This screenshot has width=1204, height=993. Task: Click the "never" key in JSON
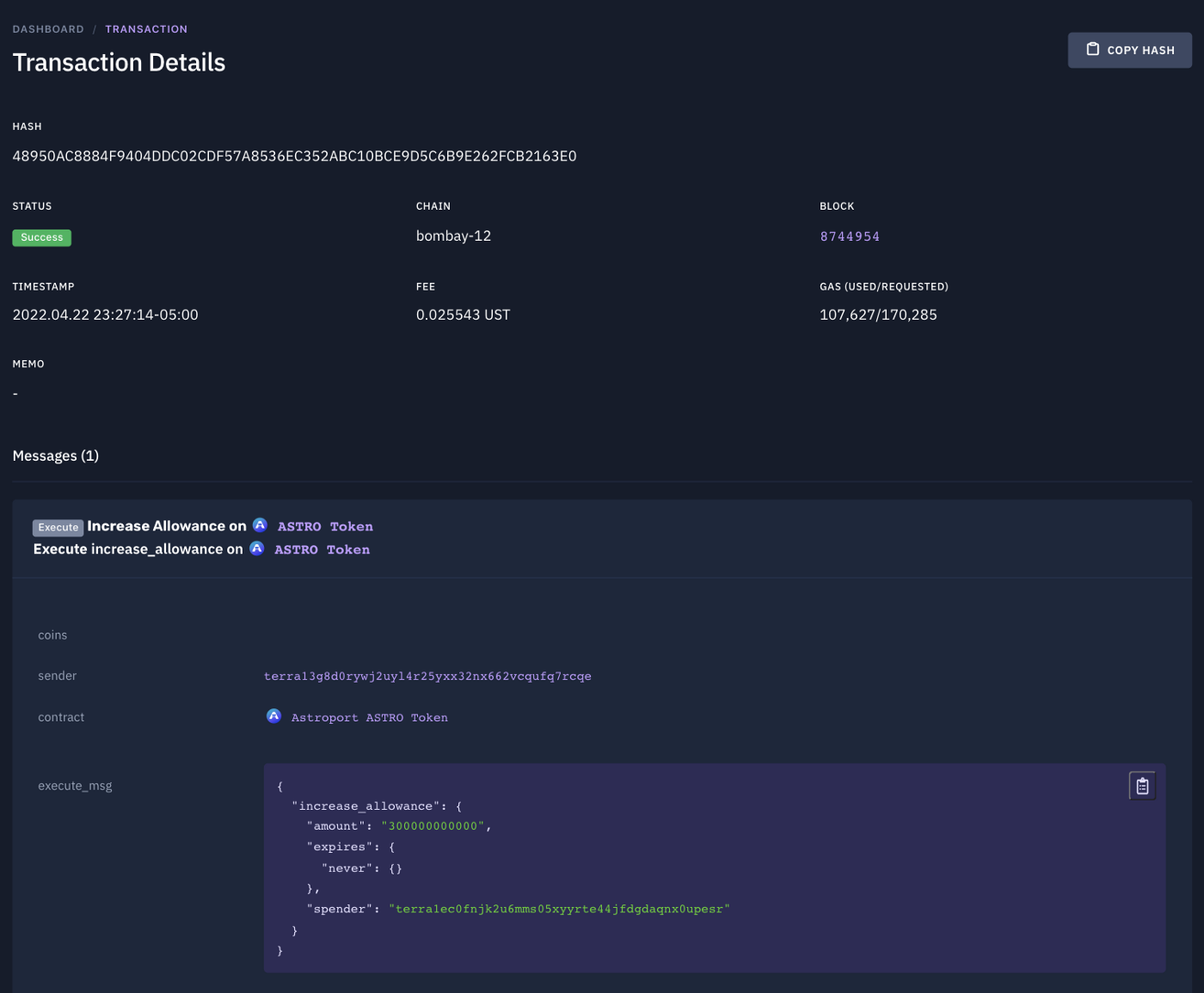(x=347, y=868)
